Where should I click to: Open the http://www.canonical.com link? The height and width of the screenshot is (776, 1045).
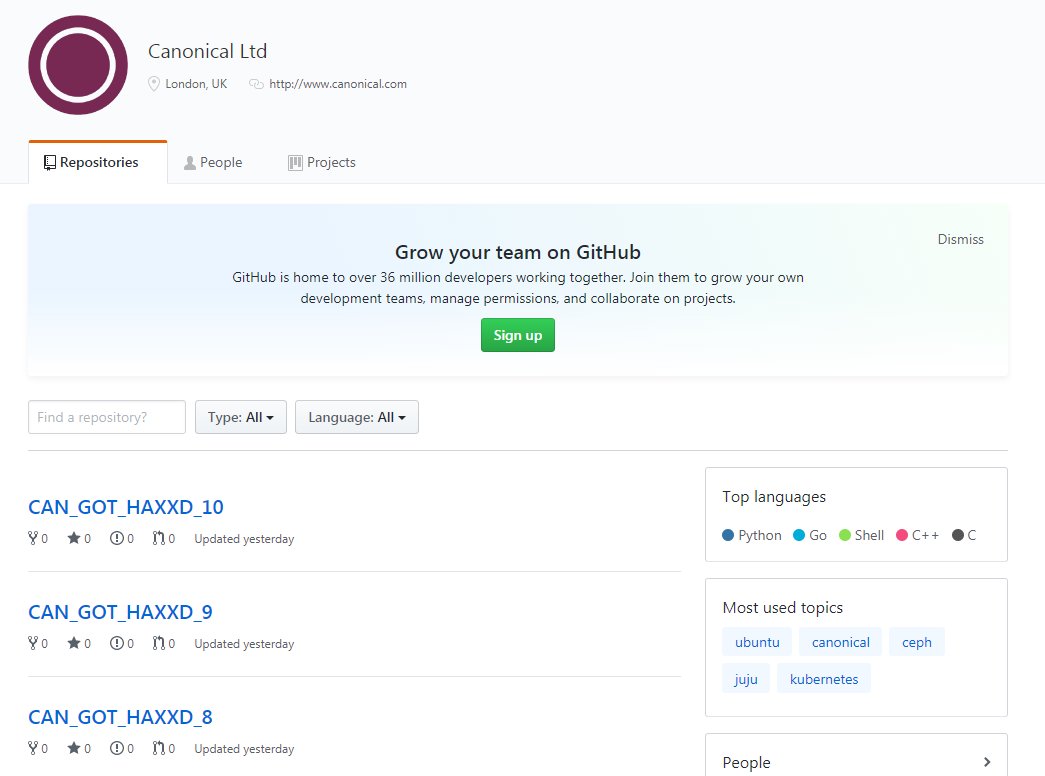click(338, 84)
